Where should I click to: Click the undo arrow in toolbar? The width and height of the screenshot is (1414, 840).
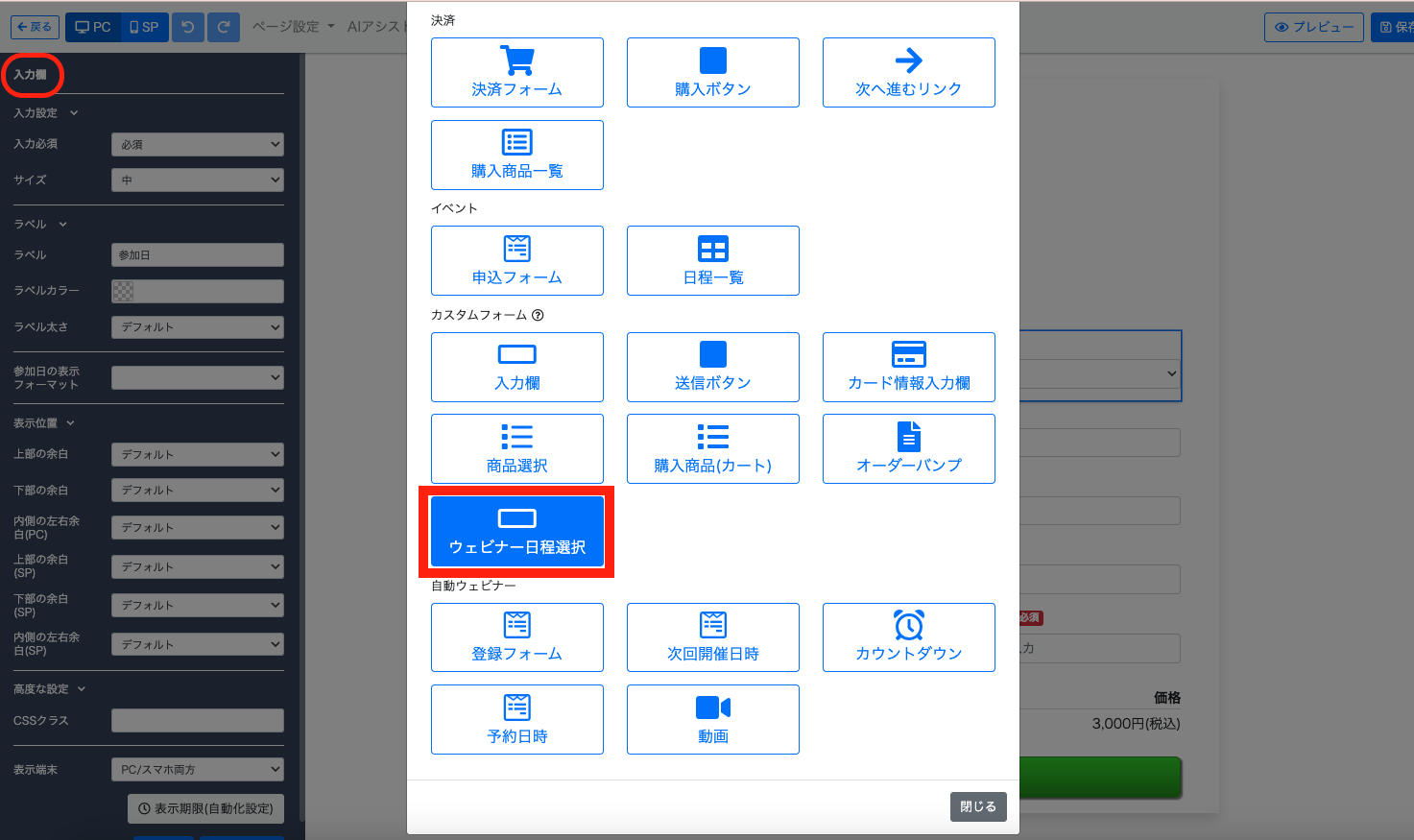[188, 27]
